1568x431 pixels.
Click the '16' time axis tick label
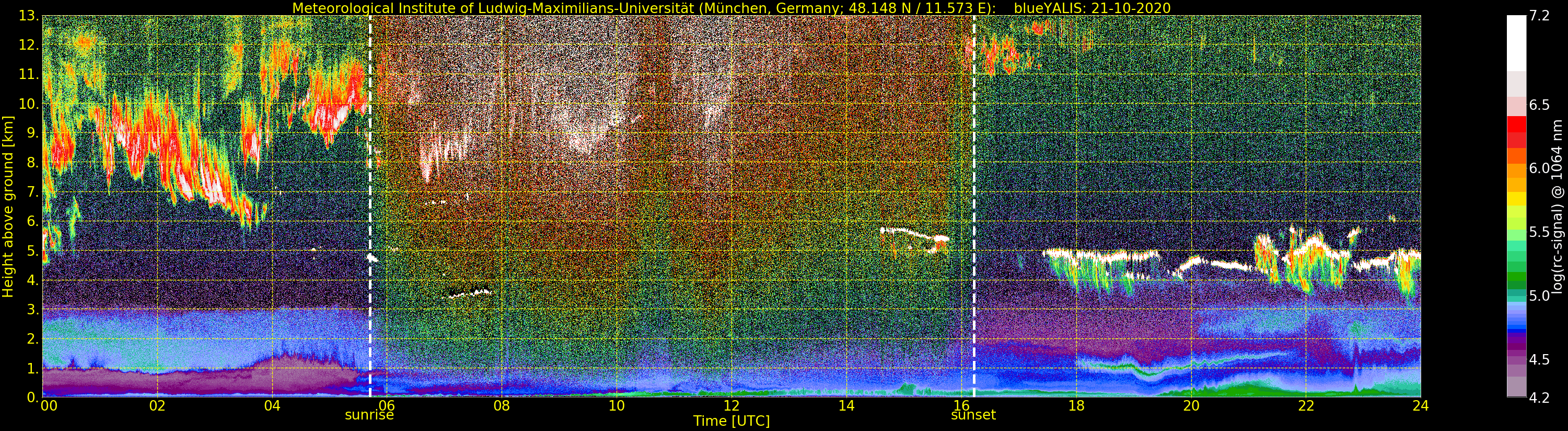(961, 405)
